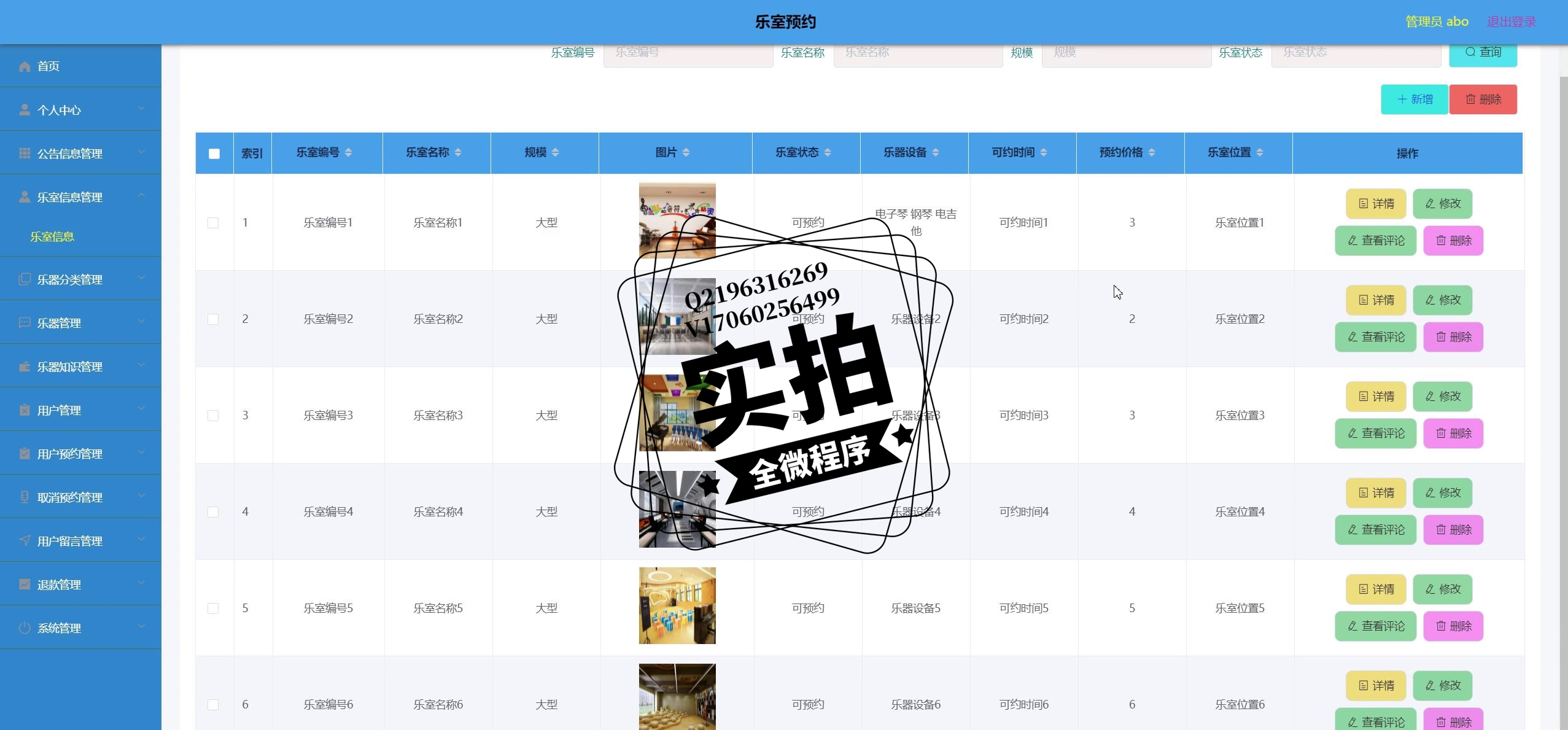Click the power icon beside 系统管理
The width and height of the screenshot is (1568, 730).
point(25,628)
